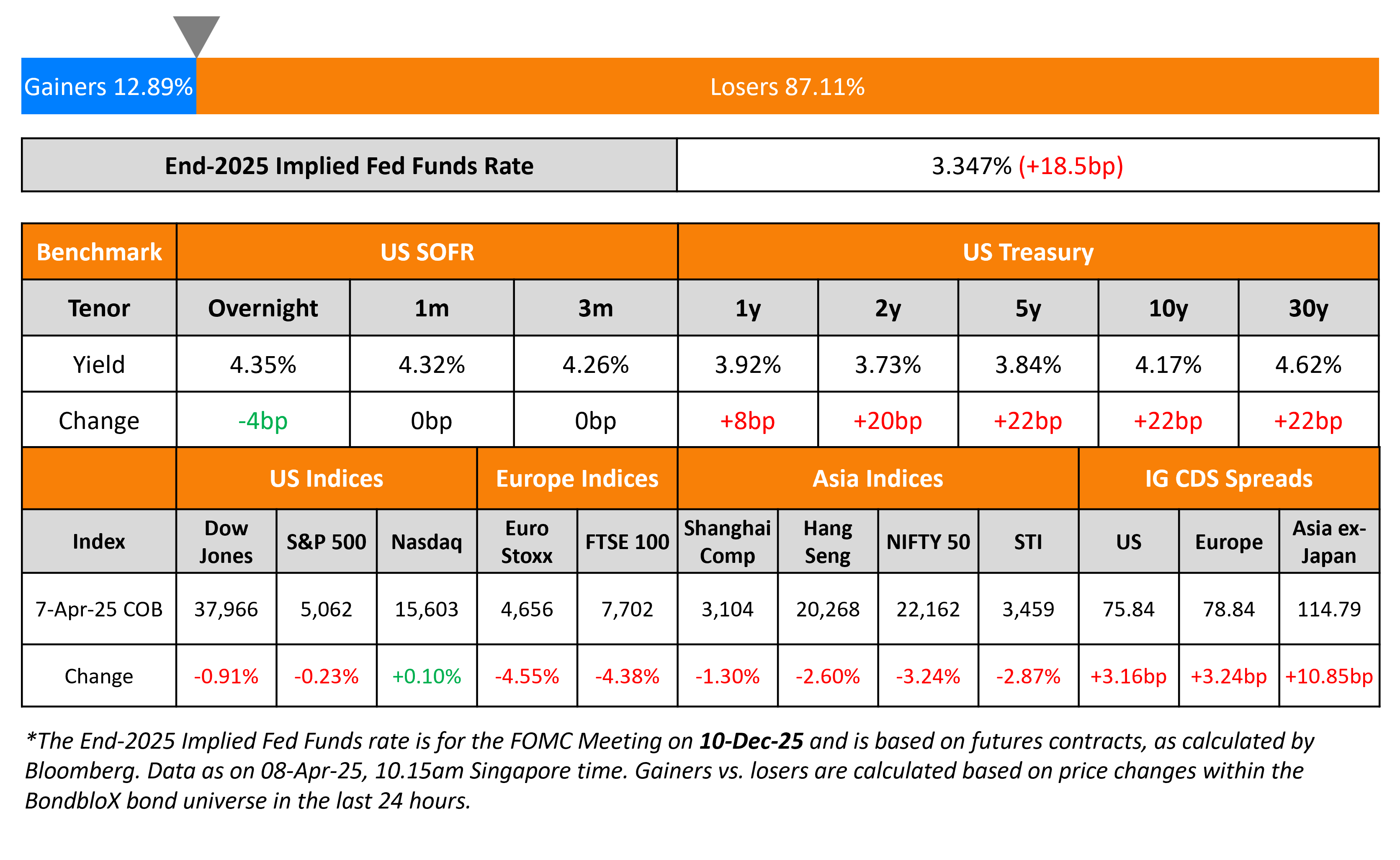Click the Dow Jones value 37,966
The image size is (1400, 860).
[x=226, y=609]
